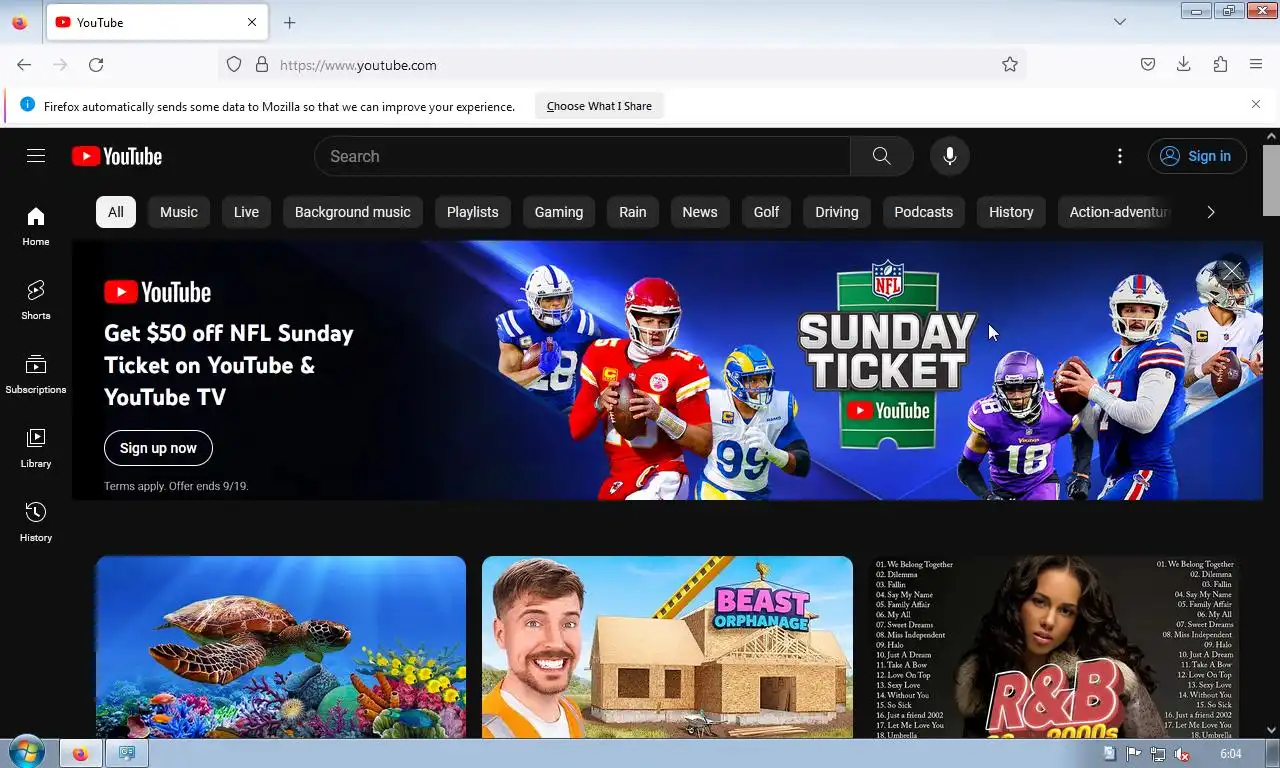Click the taskbar clock
1280x768 pixels.
(x=1231, y=754)
